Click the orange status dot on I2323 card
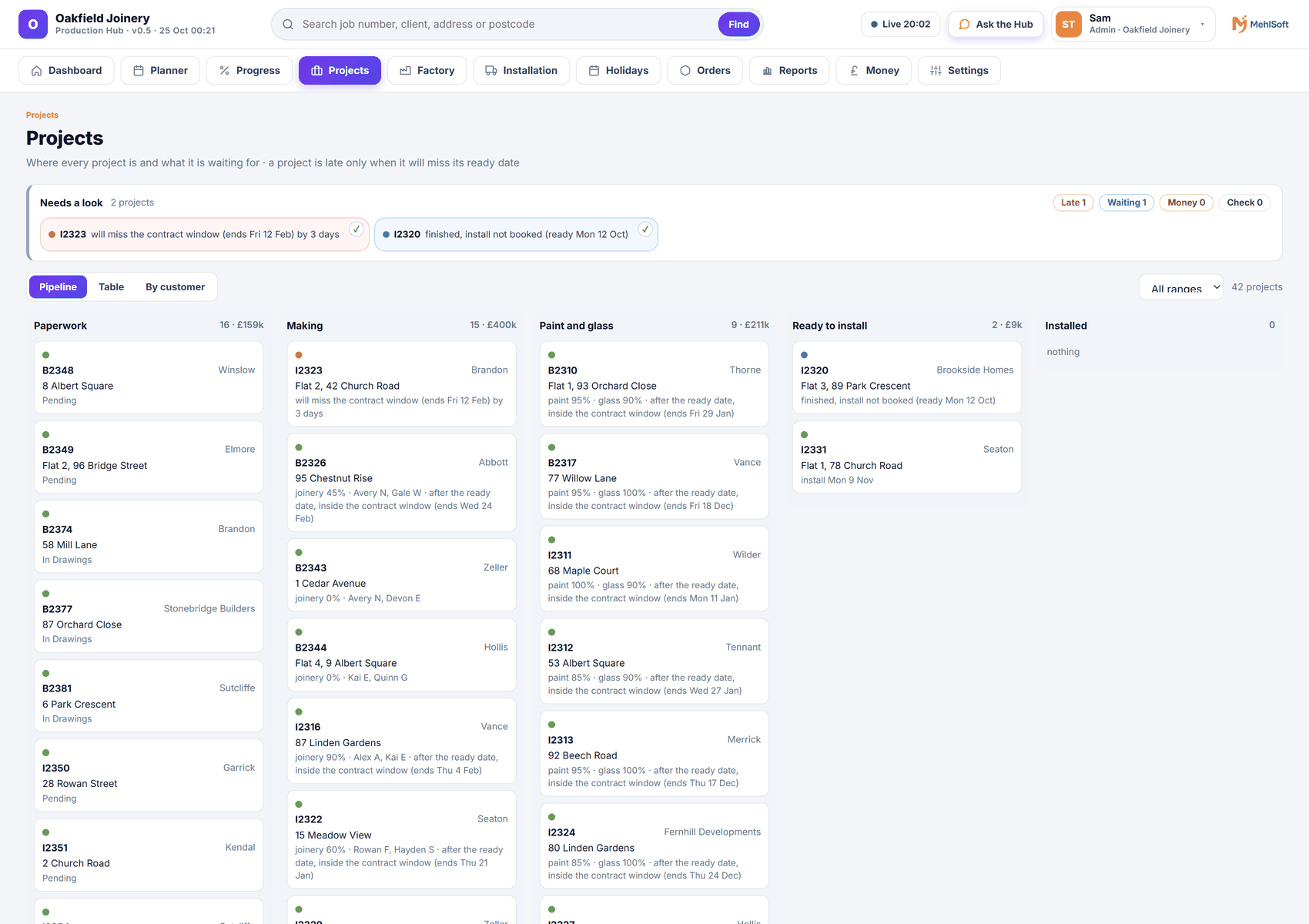This screenshot has width=1309, height=924. (299, 355)
